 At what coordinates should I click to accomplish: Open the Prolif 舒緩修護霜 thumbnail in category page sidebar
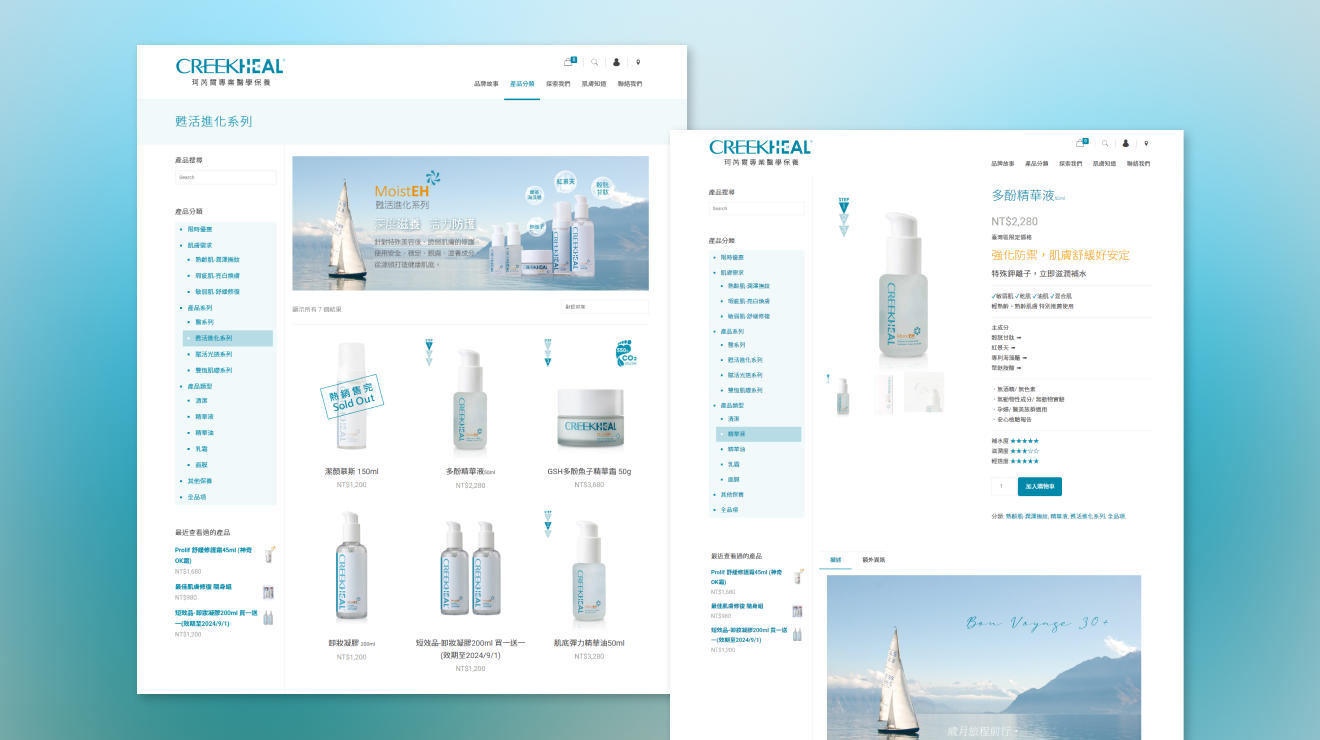click(x=269, y=554)
